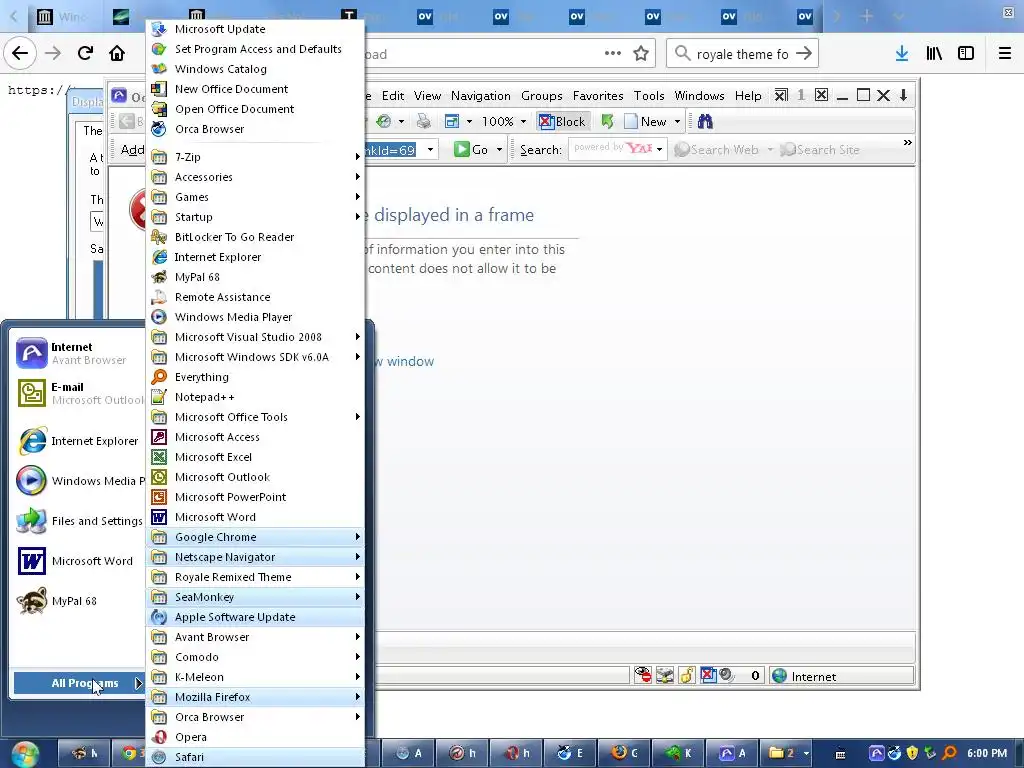This screenshot has height=768, width=1024.
Task: Launch Microsoft Access
Action: tap(255, 437)
